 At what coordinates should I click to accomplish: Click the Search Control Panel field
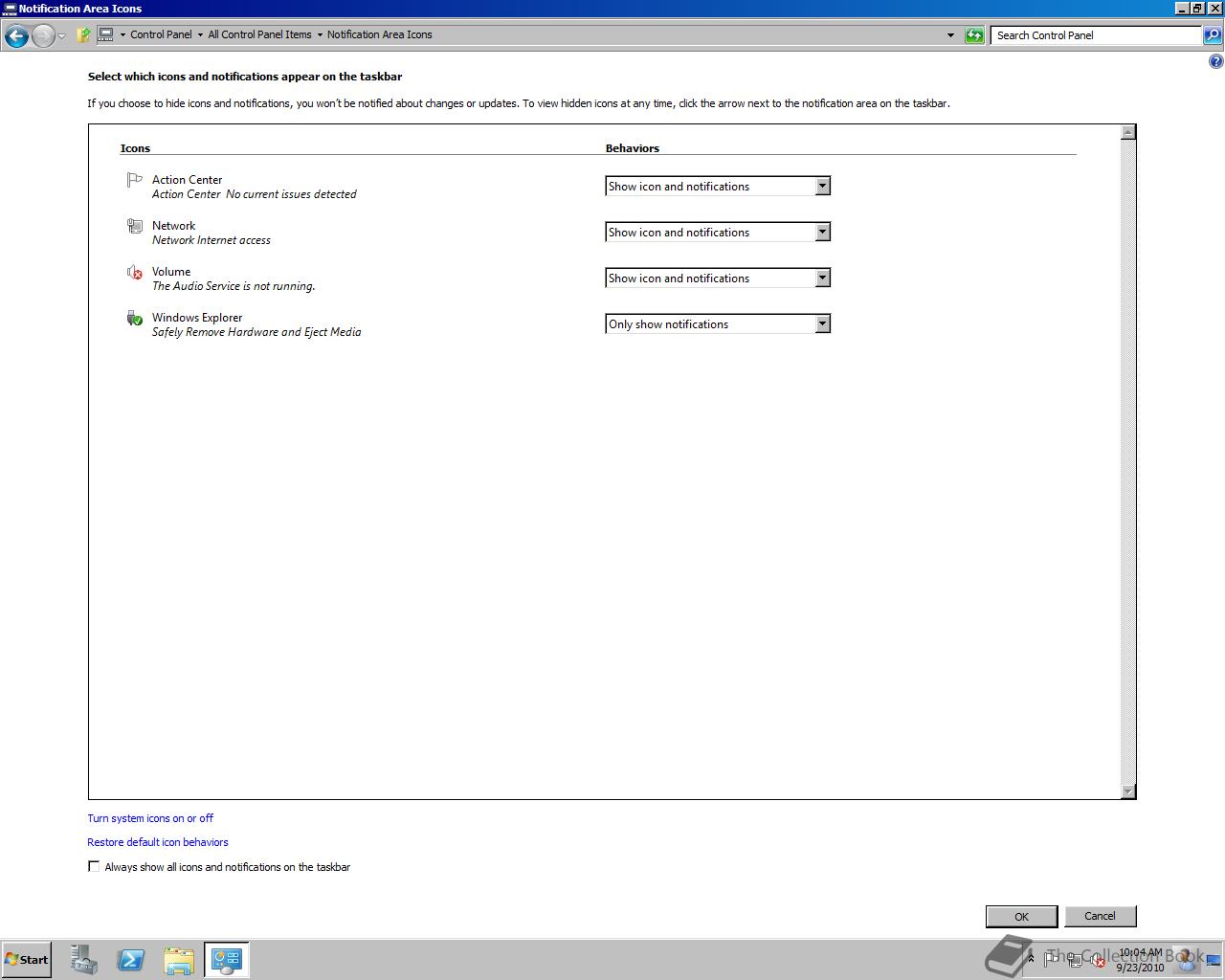1097,35
